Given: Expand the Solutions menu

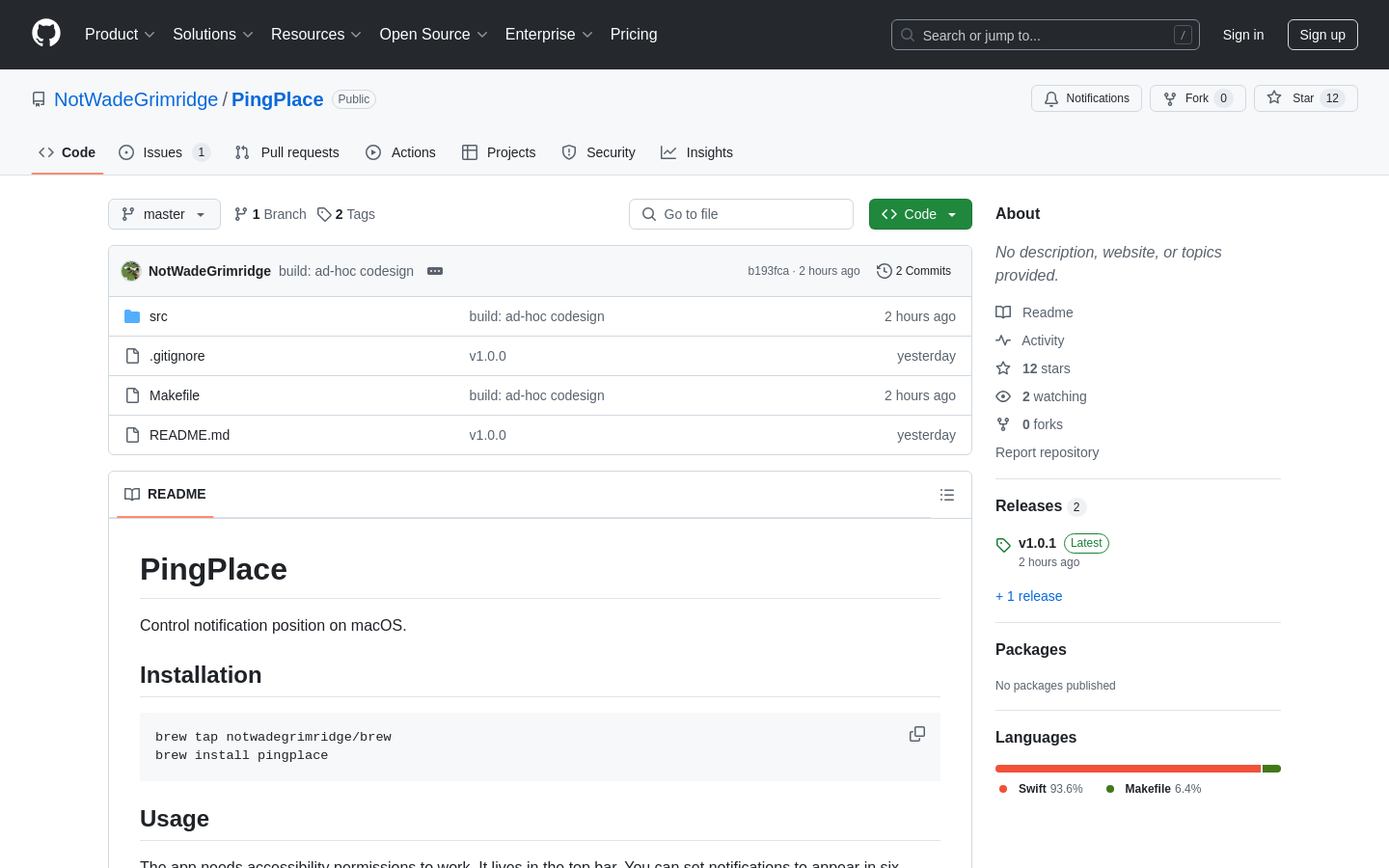Looking at the screenshot, I should point(213,35).
